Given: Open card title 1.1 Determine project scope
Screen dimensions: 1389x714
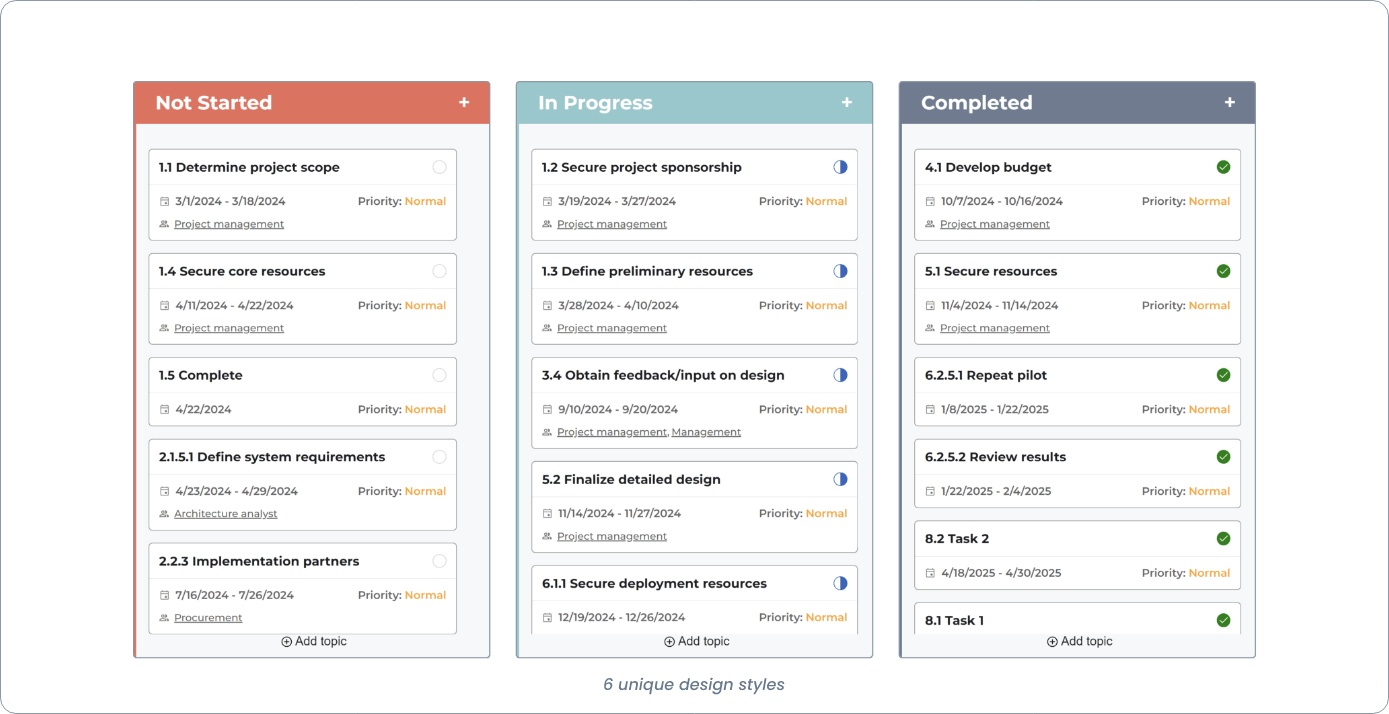Looking at the screenshot, I should pyautogui.click(x=249, y=167).
